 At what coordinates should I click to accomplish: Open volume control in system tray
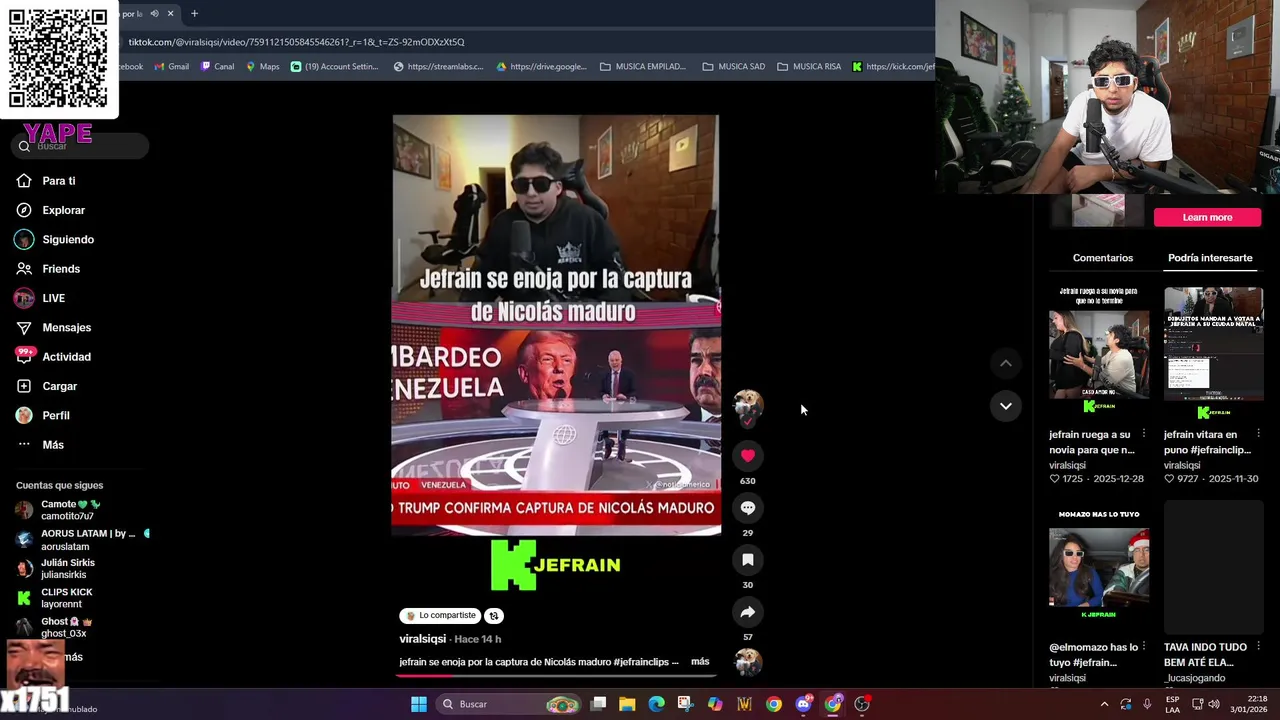[1214, 704]
